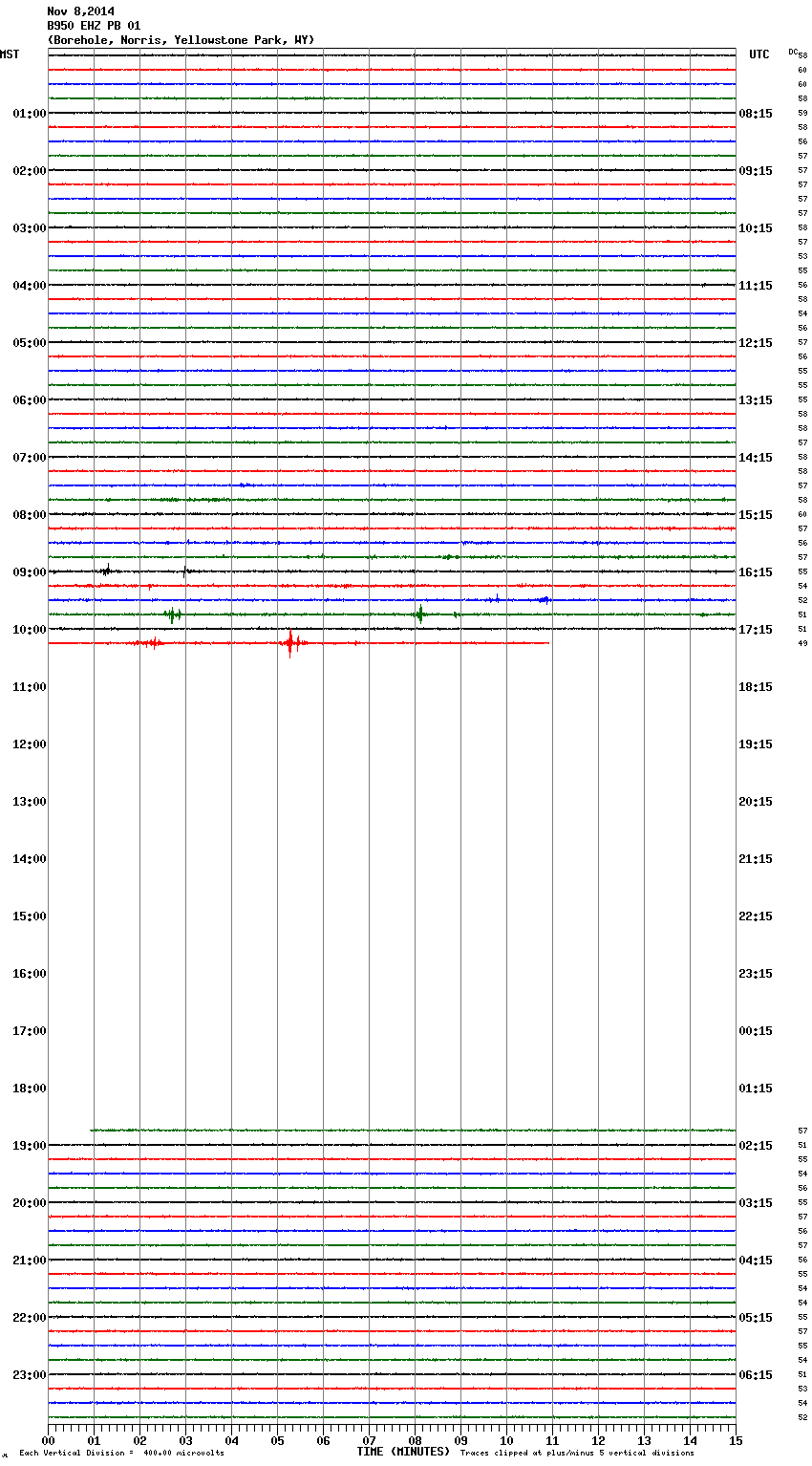The width and height of the screenshot is (812, 1466).
Task: Select the '10:00' MST hour label
Action: [x=30, y=630]
